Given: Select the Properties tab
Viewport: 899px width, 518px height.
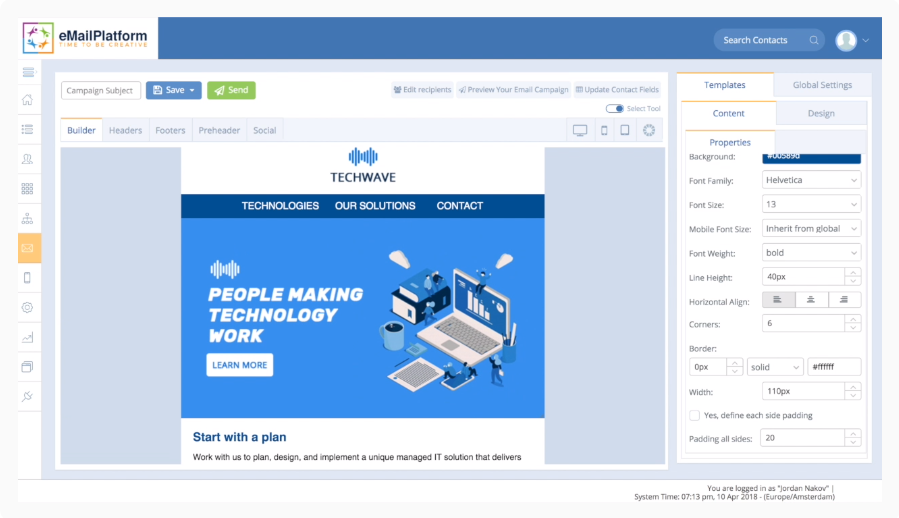Looking at the screenshot, I should click(x=730, y=142).
